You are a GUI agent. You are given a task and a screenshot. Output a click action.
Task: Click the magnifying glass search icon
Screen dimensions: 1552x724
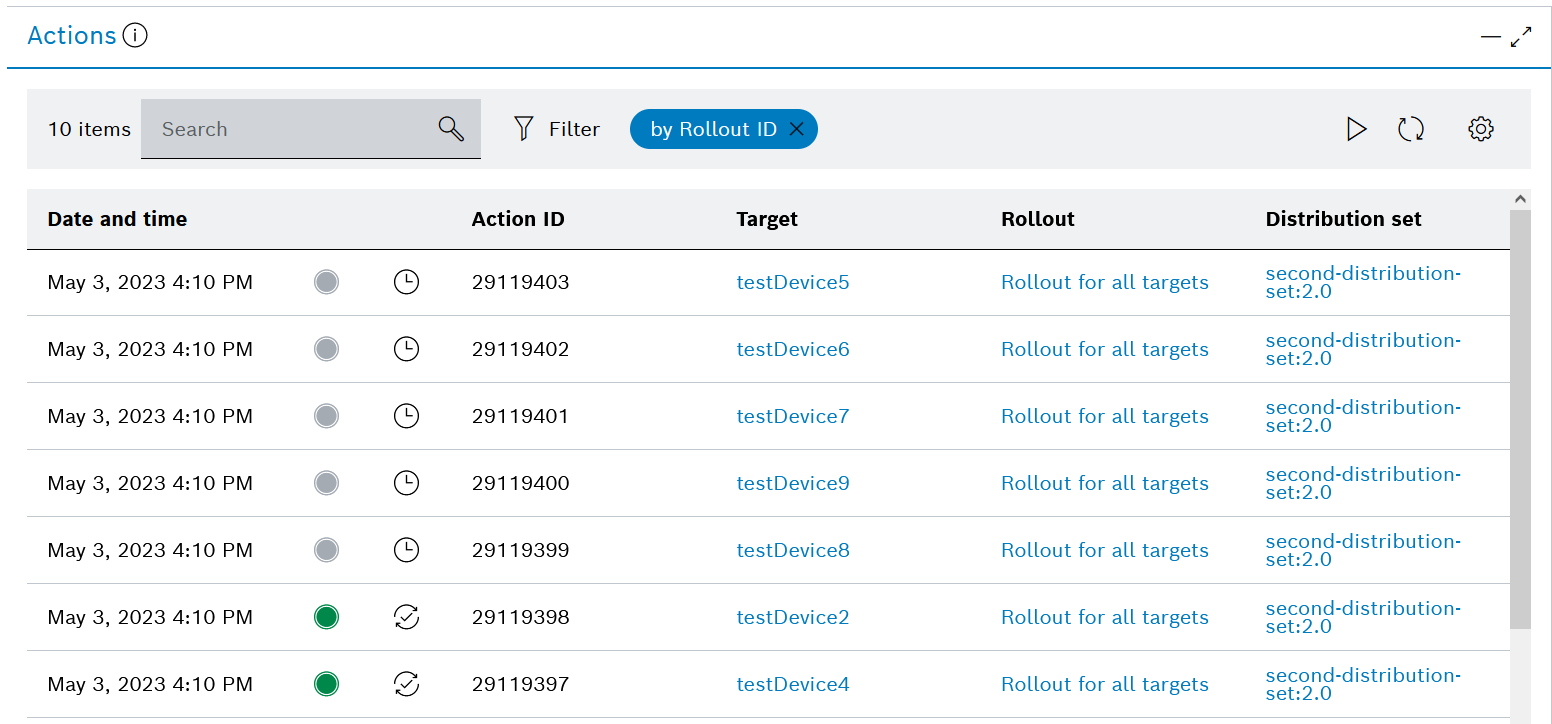pyautogui.click(x=451, y=129)
